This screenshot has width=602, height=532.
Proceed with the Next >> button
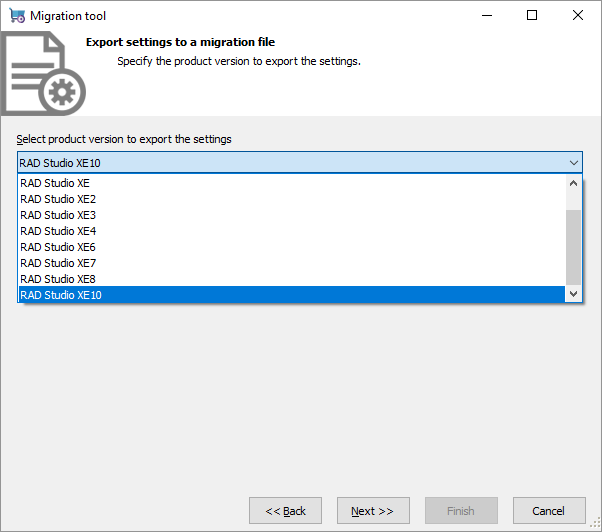pos(373,511)
